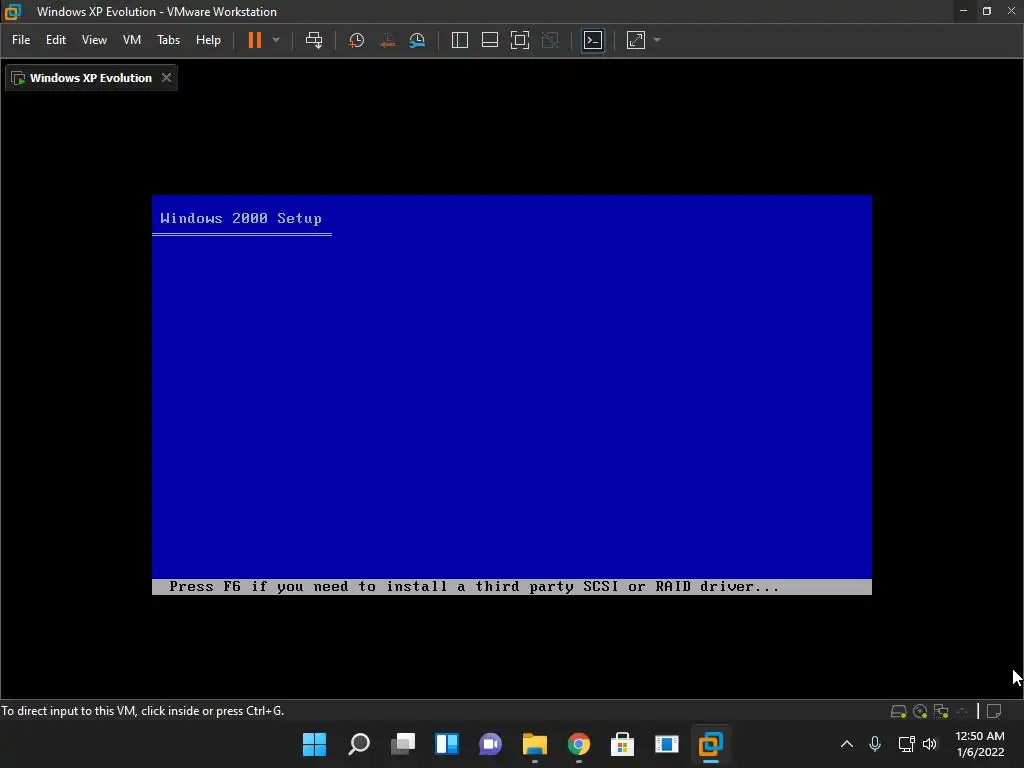1024x768 pixels.
Task: Open the console view icon
Action: [x=593, y=40]
